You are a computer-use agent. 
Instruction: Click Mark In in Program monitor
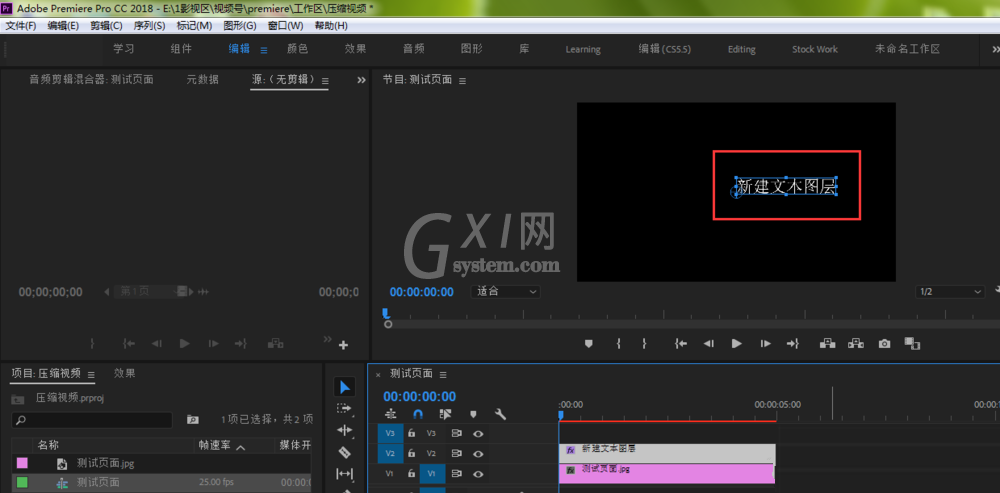[x=619, y=344]
